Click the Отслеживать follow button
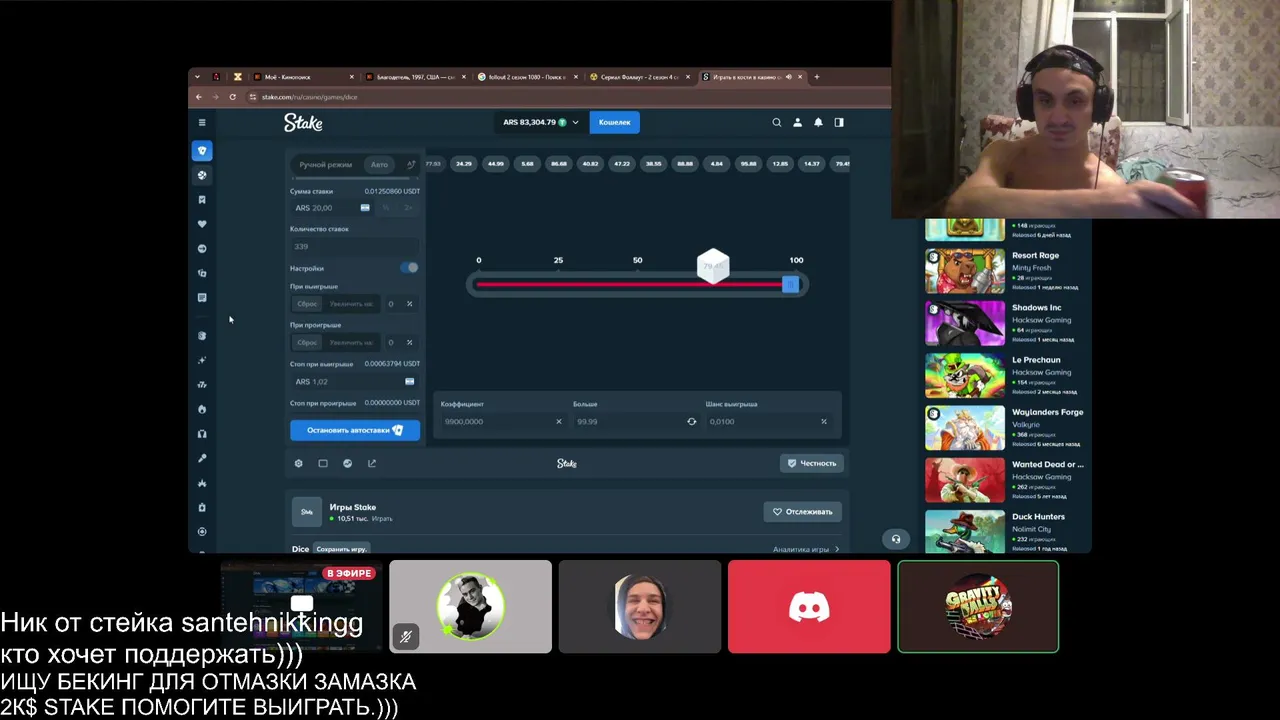 (x=802, y=512)
